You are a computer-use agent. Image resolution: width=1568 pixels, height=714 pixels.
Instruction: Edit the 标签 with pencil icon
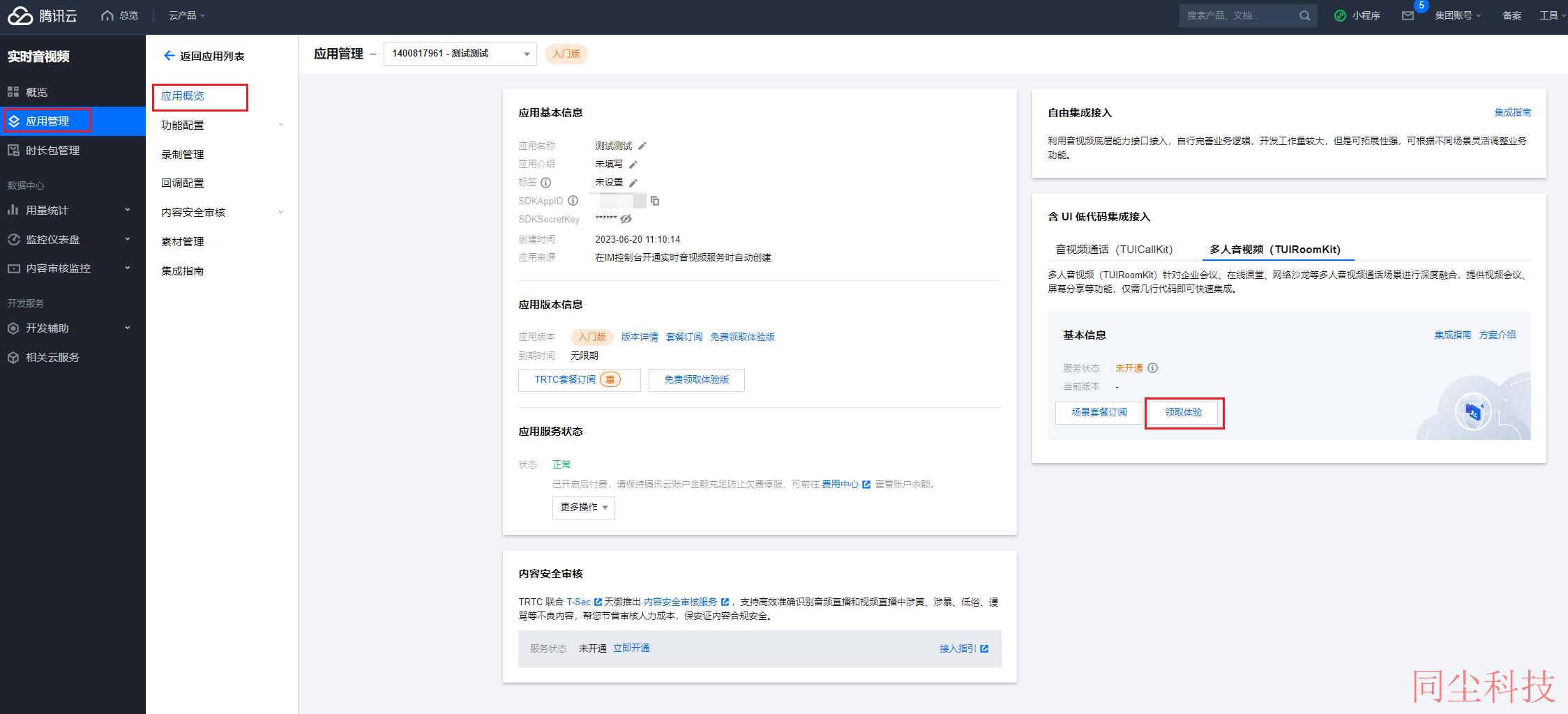(x=633, y=183)
